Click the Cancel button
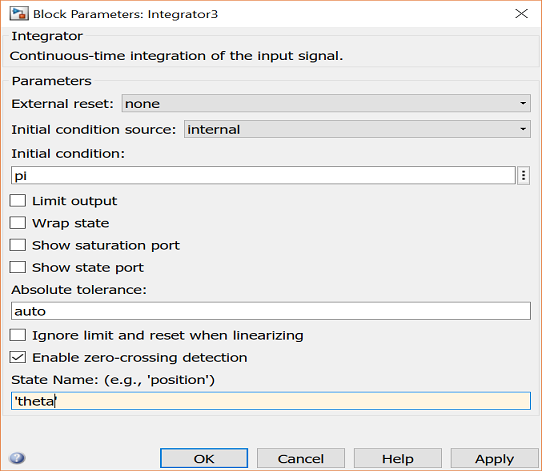Image resolution: width=542 pixels, height=471 pixels. click(x=301, y=459)
